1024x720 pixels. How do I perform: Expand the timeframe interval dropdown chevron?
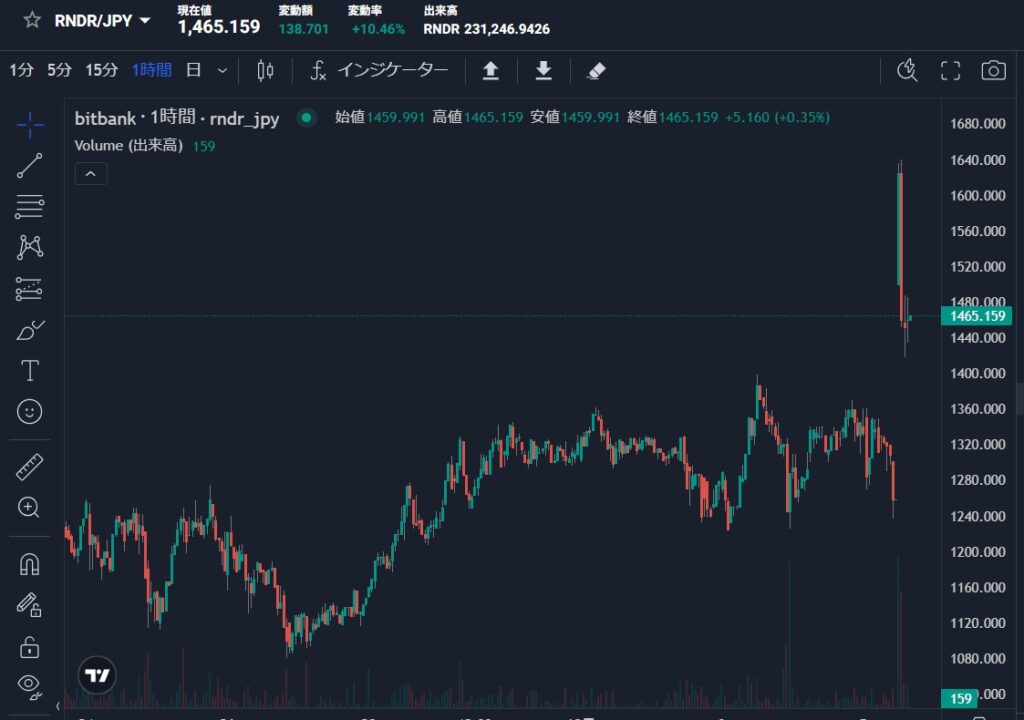[x=222, y=70]
